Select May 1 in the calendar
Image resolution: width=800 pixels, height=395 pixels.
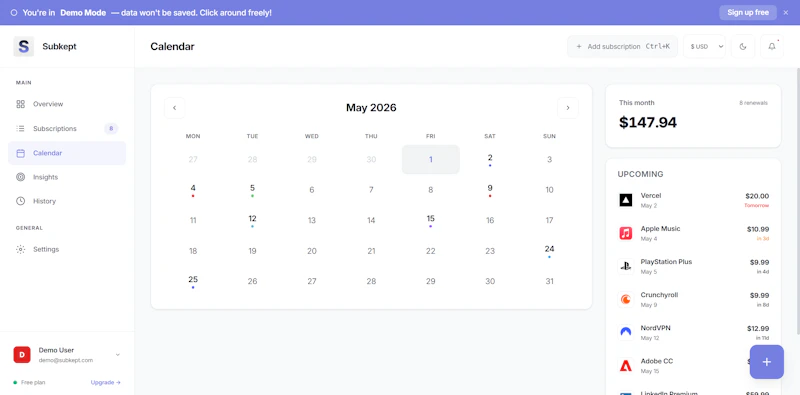point(431,160)
